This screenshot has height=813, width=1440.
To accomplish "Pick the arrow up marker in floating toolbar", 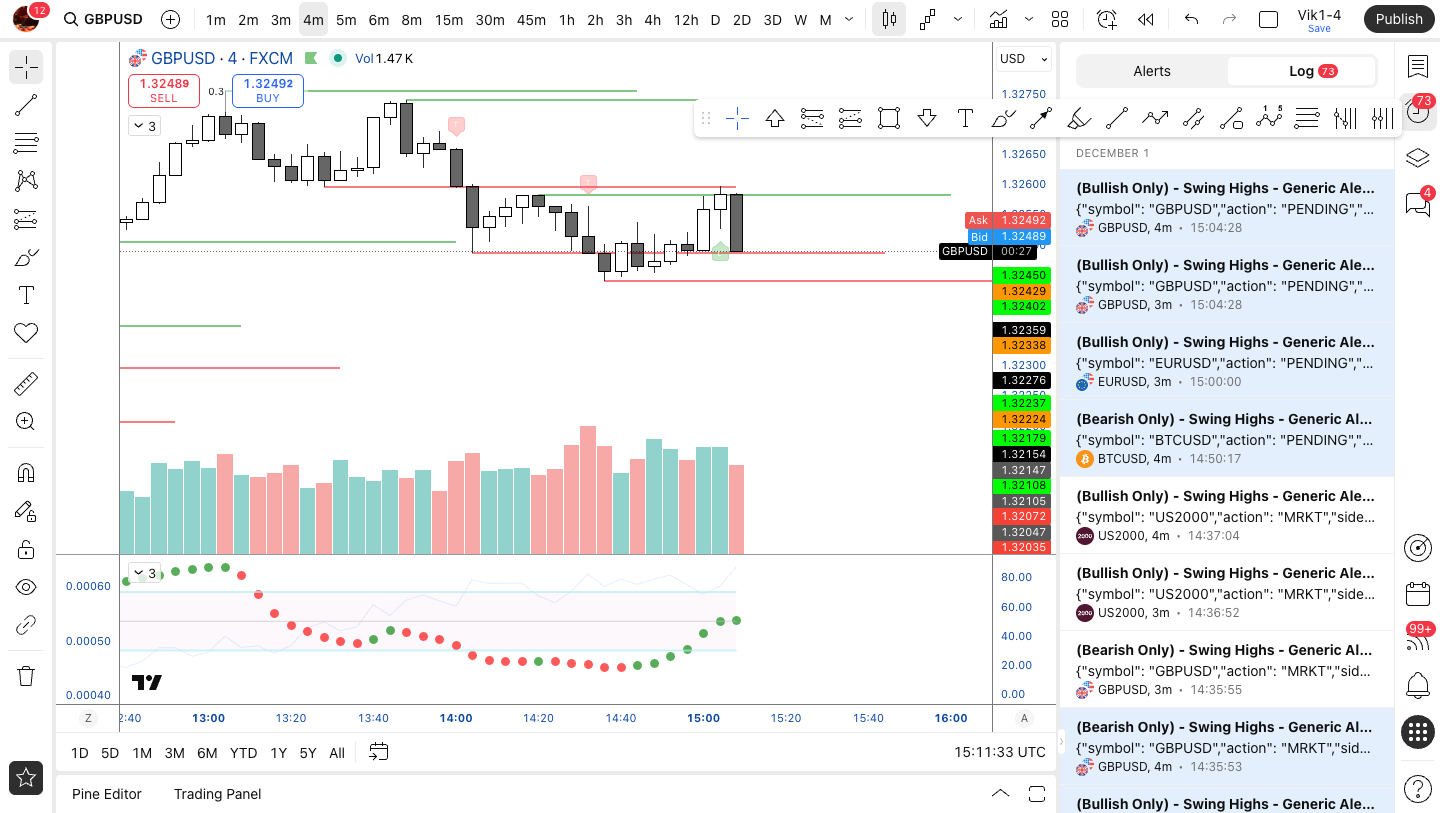I will [774, 118].
